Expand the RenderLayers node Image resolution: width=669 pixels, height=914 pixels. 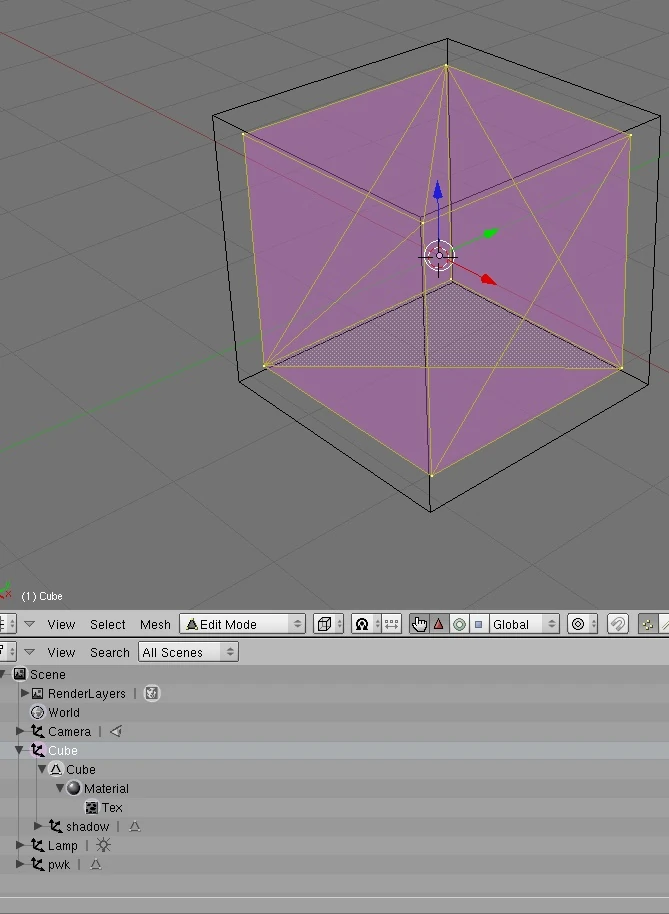pos(24,693)
